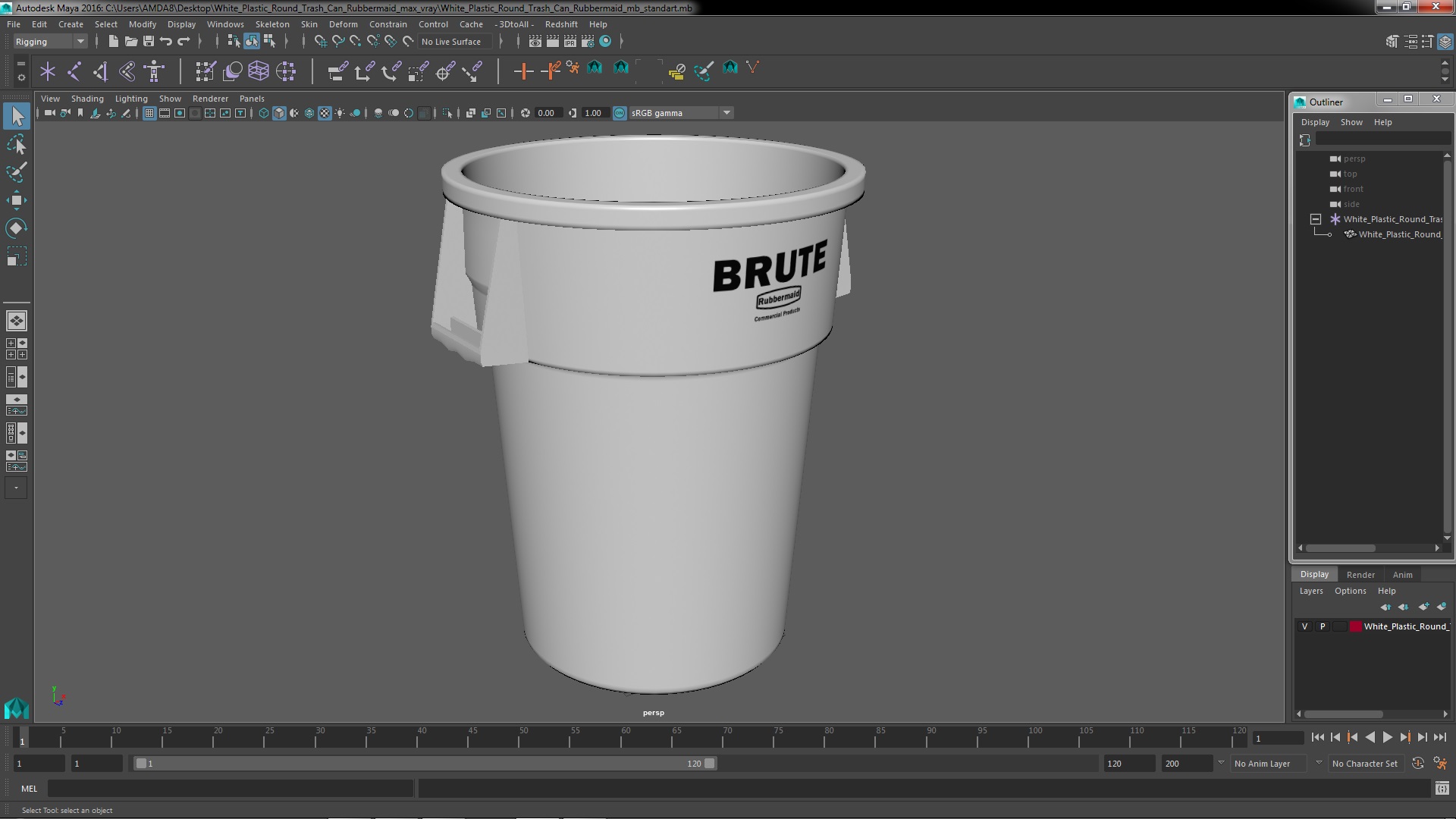Image resolution: width=1456 pixels, height=819 pixels.
Task: Open the Skeleton menu
Action: coord(272,24)
